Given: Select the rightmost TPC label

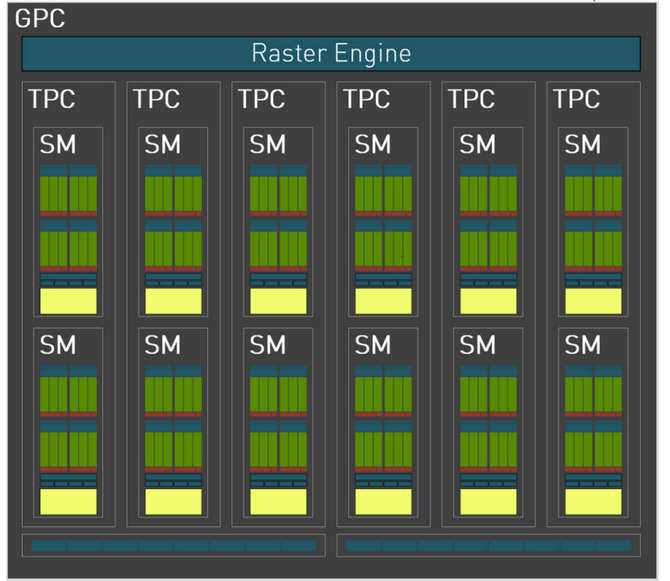Looking at the screenshot, I should (576, 99).
